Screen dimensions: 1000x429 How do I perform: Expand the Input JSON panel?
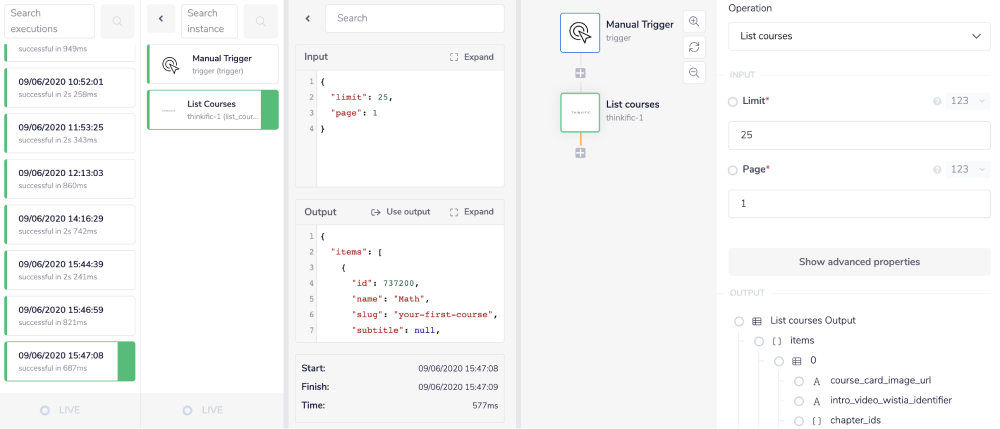click(472, 57)
